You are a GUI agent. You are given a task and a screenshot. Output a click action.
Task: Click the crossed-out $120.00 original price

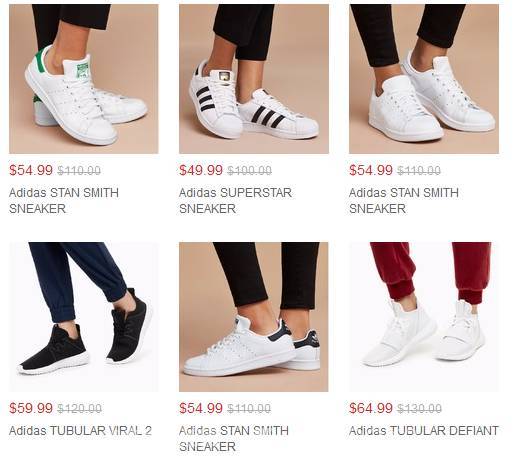coord(79,409)
